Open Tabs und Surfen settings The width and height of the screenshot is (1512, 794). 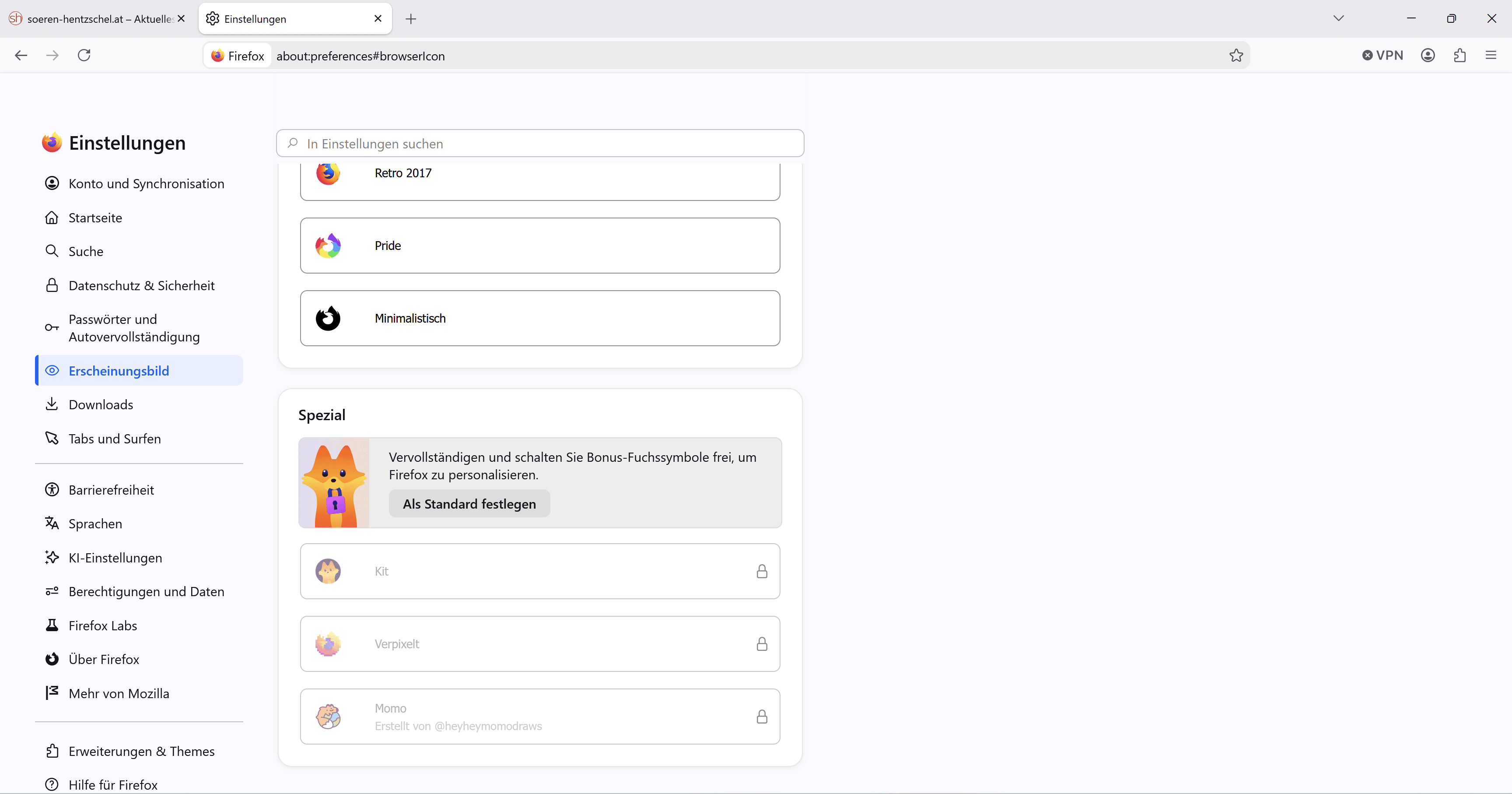point(139,439)
